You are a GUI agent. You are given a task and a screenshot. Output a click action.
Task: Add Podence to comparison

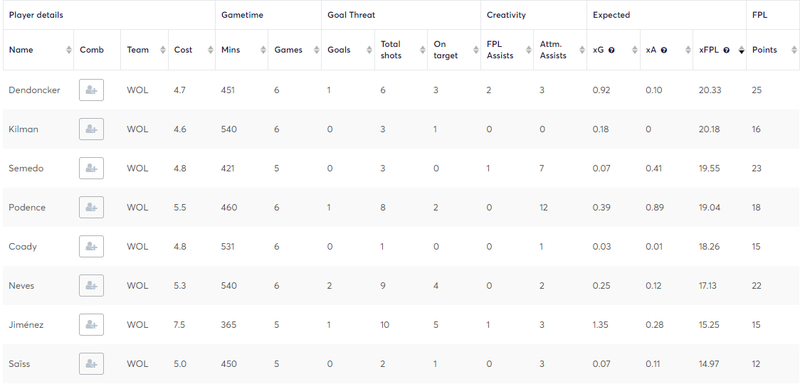click(x=91, y=208)
